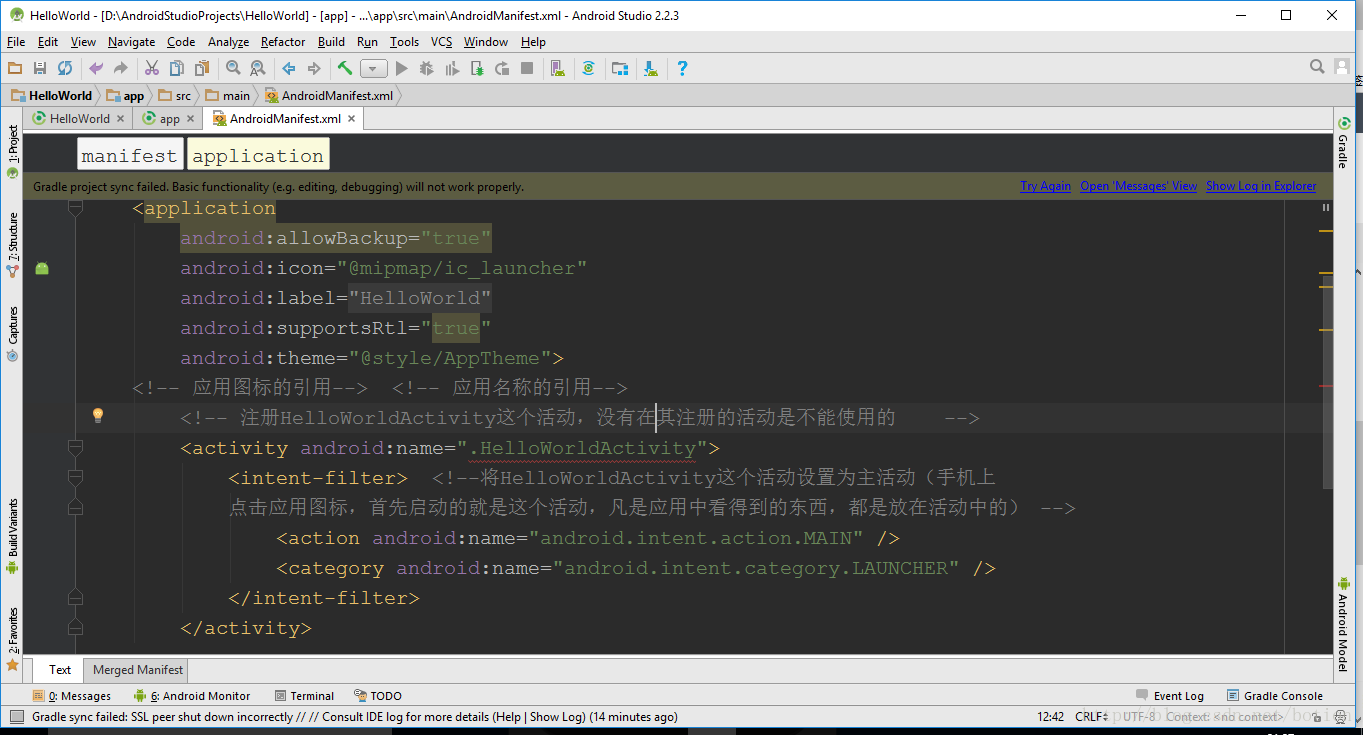Collapse the intent-filter opening tag fold marker
Viewport: 1363px width, 735px height.
tap(75, 478)
